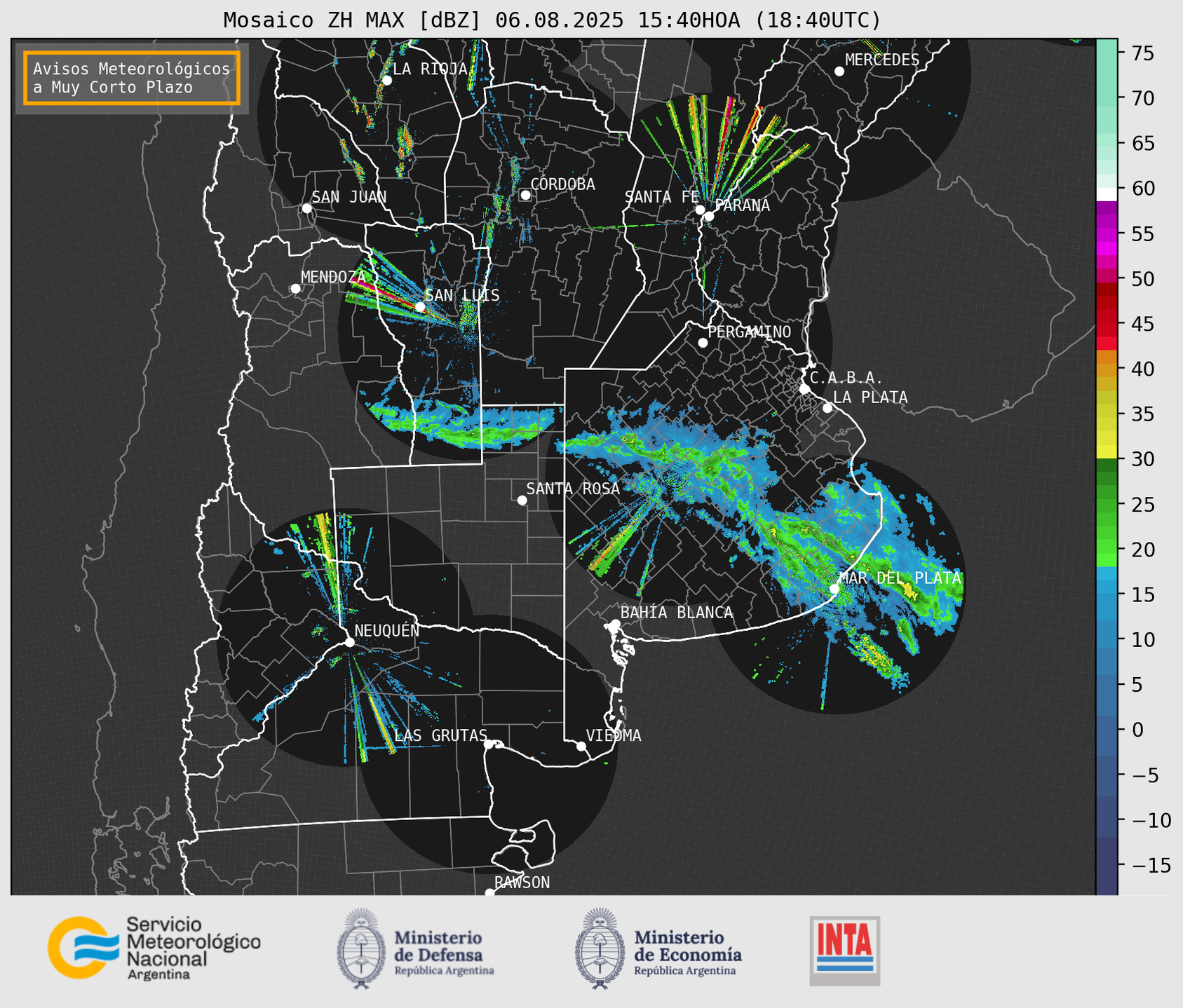
Task: Select the NEUQUÉN city marker
Action: tap(349, 642)
